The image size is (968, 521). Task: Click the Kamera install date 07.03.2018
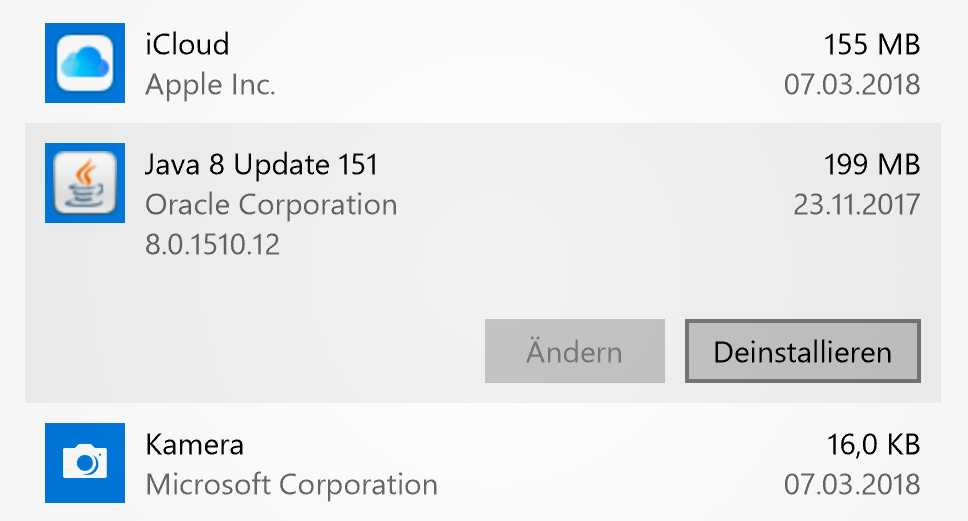[x=851, y=485]
